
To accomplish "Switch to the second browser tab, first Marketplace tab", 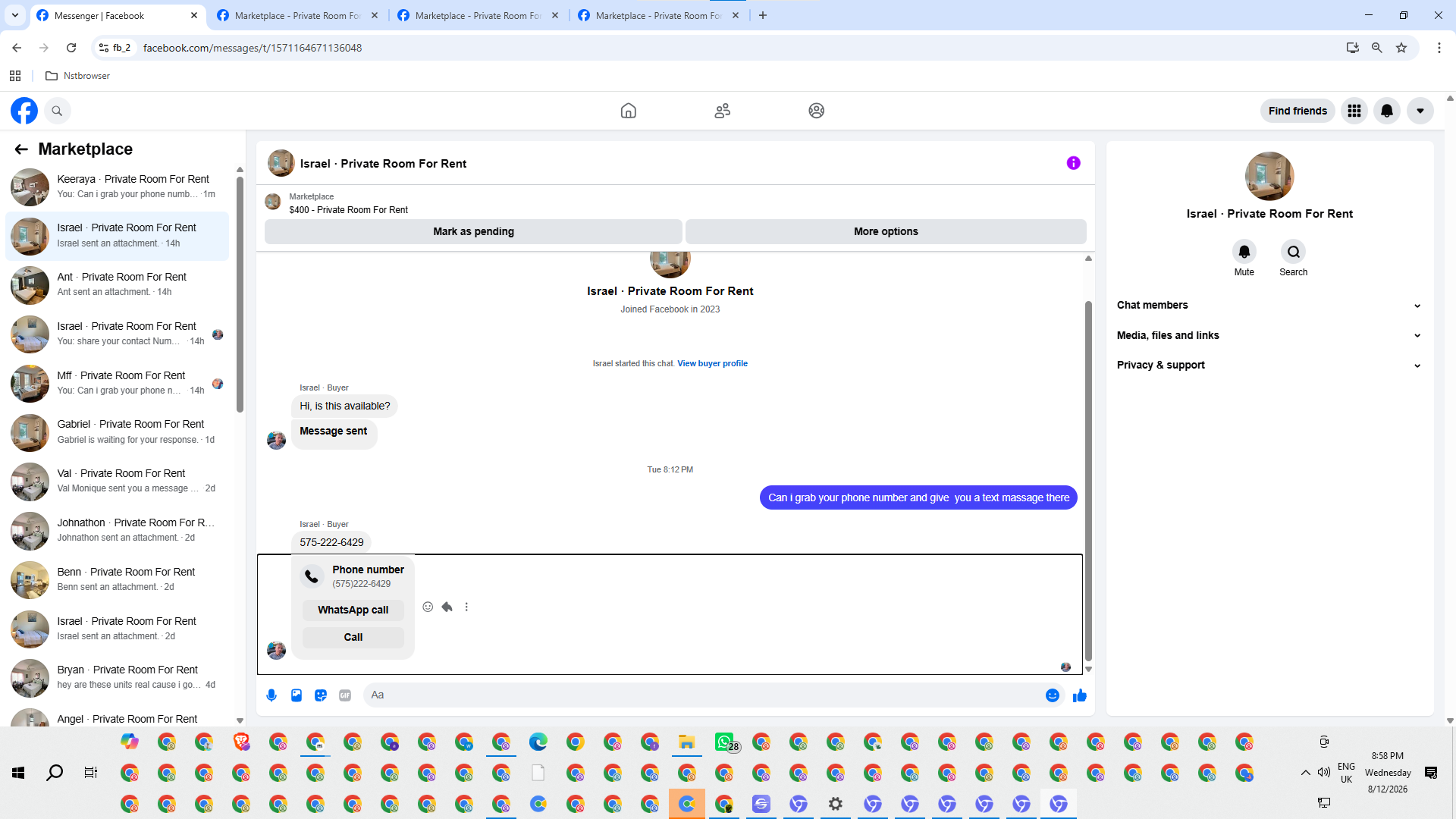I will tap(297, 15).
